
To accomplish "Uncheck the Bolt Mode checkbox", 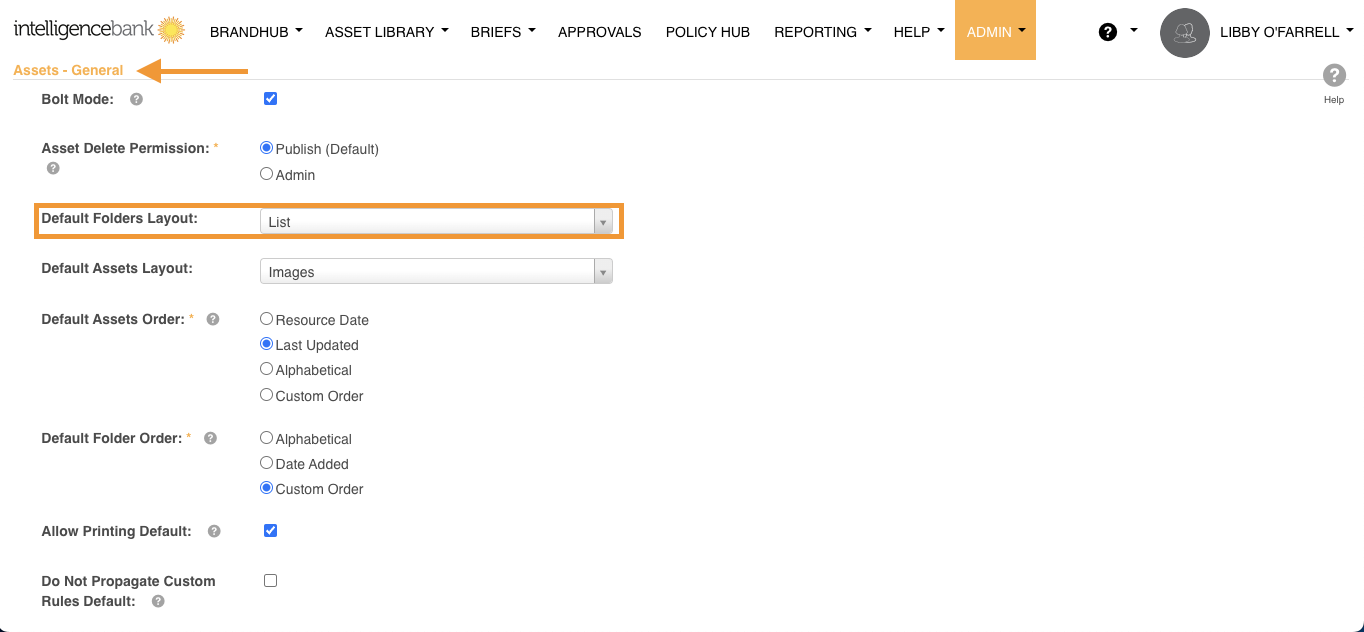I will tap(270, 99).
